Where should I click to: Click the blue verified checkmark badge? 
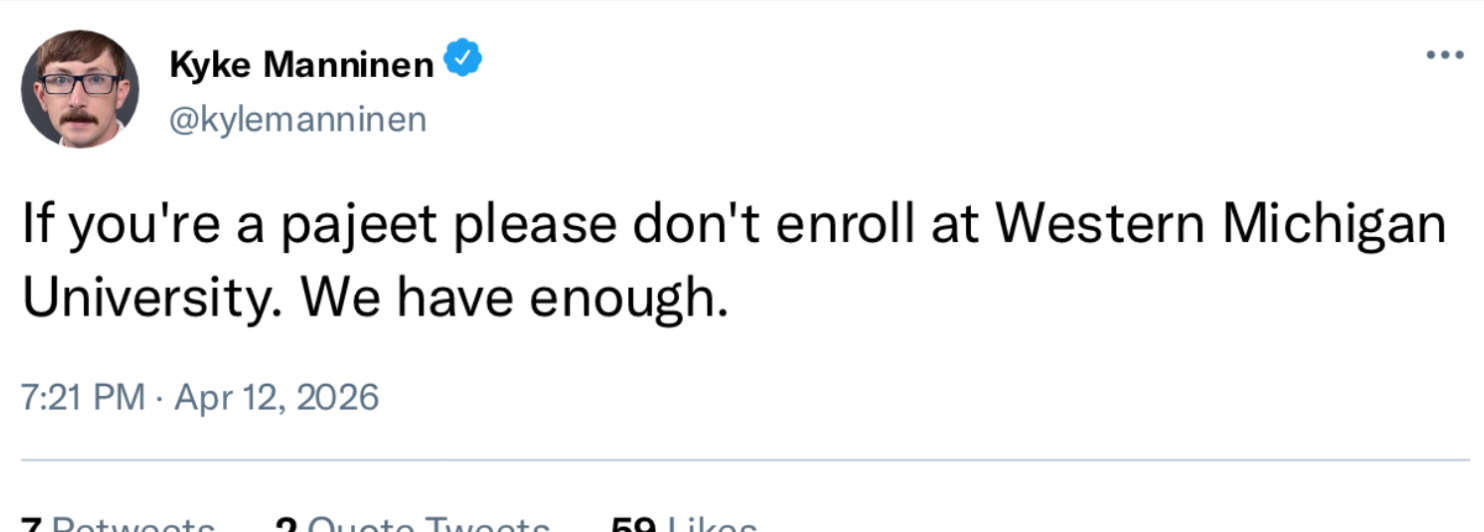pos(463,62)
